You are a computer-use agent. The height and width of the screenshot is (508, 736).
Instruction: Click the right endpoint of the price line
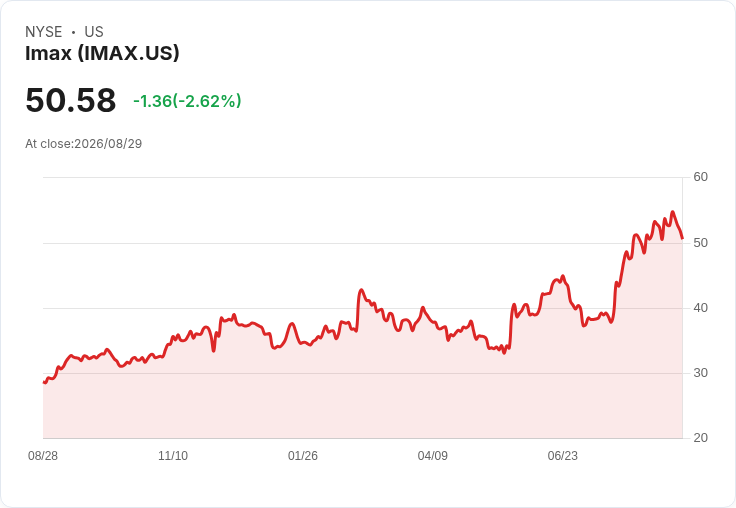tap(682, 238)
